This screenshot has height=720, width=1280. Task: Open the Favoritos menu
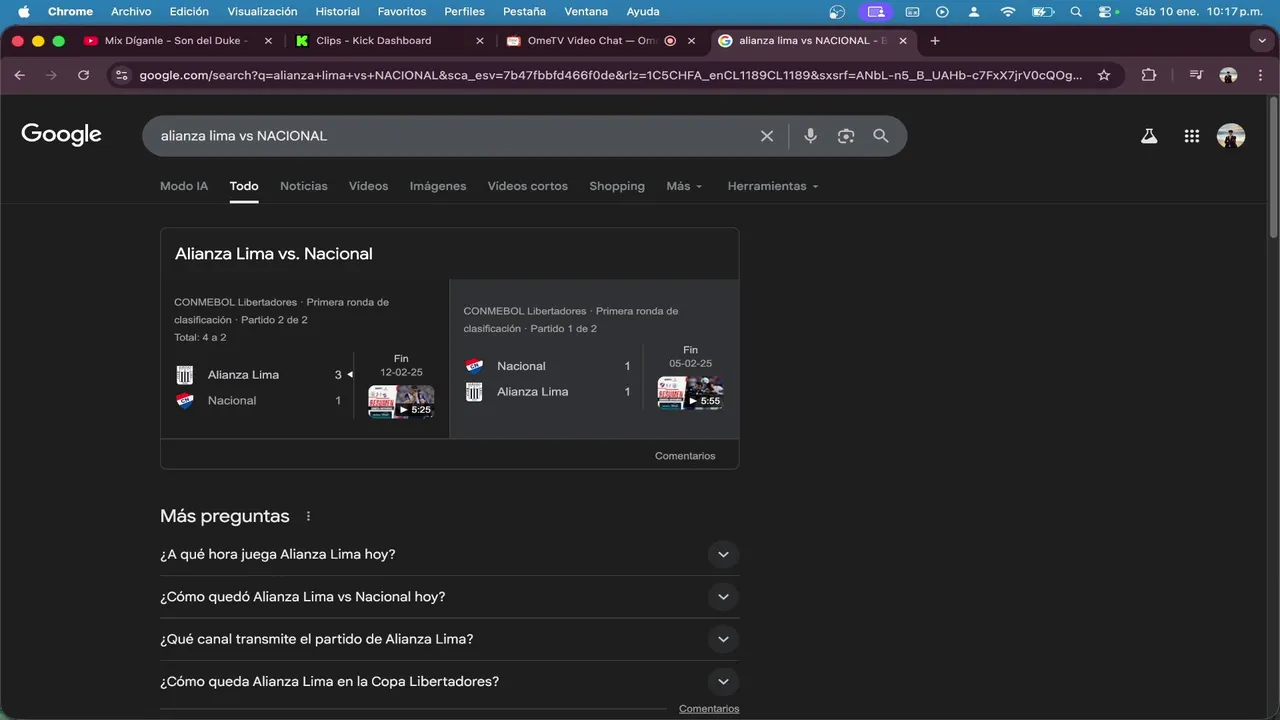(402, 12)
